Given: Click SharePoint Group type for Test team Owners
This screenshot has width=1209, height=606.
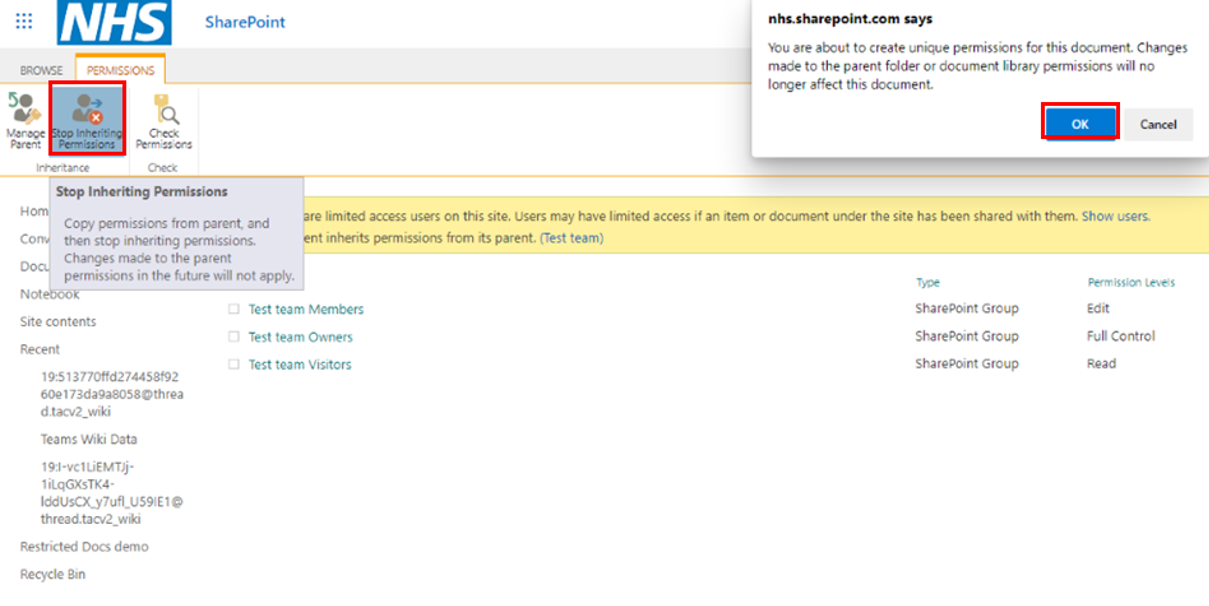Looking at the screenshot, I should pyautogui.click(x=967, y=336).
